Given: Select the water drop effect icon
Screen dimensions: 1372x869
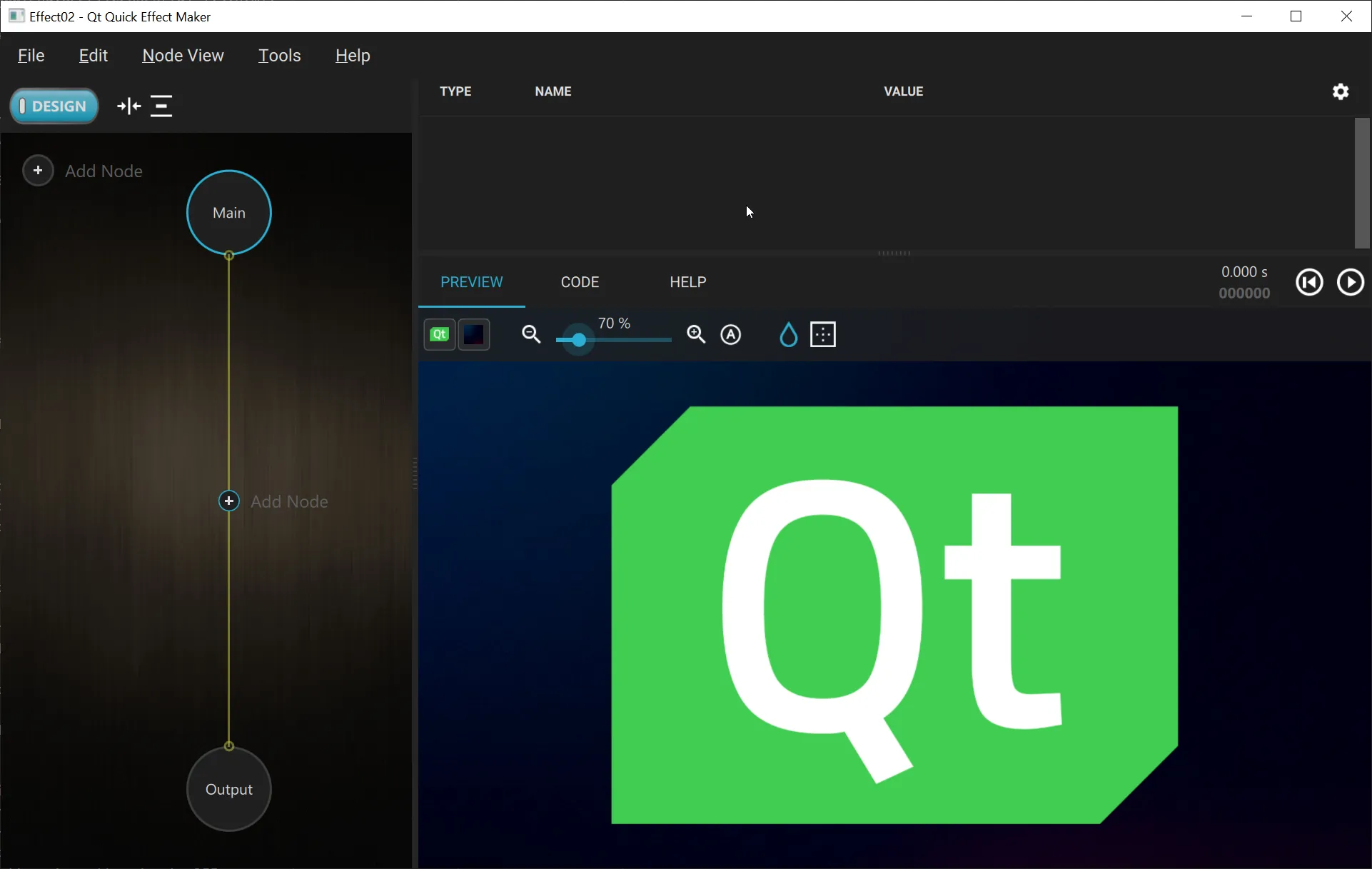Looking at the screenshot, I should pyautogui.click(x=787, y=335).
